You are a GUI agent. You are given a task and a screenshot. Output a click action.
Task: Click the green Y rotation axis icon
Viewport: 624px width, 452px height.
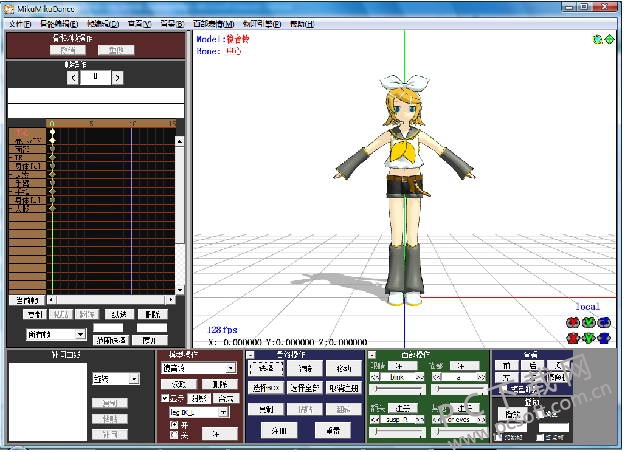[x=589, y=322]
